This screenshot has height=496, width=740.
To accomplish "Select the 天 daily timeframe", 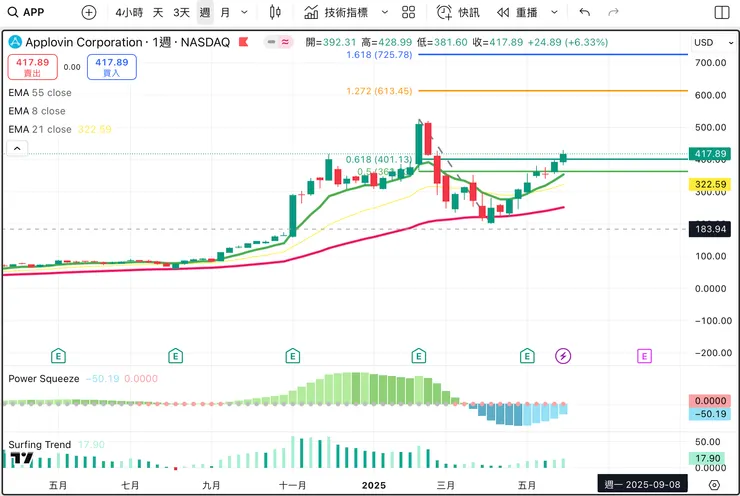I will [158, 12].
